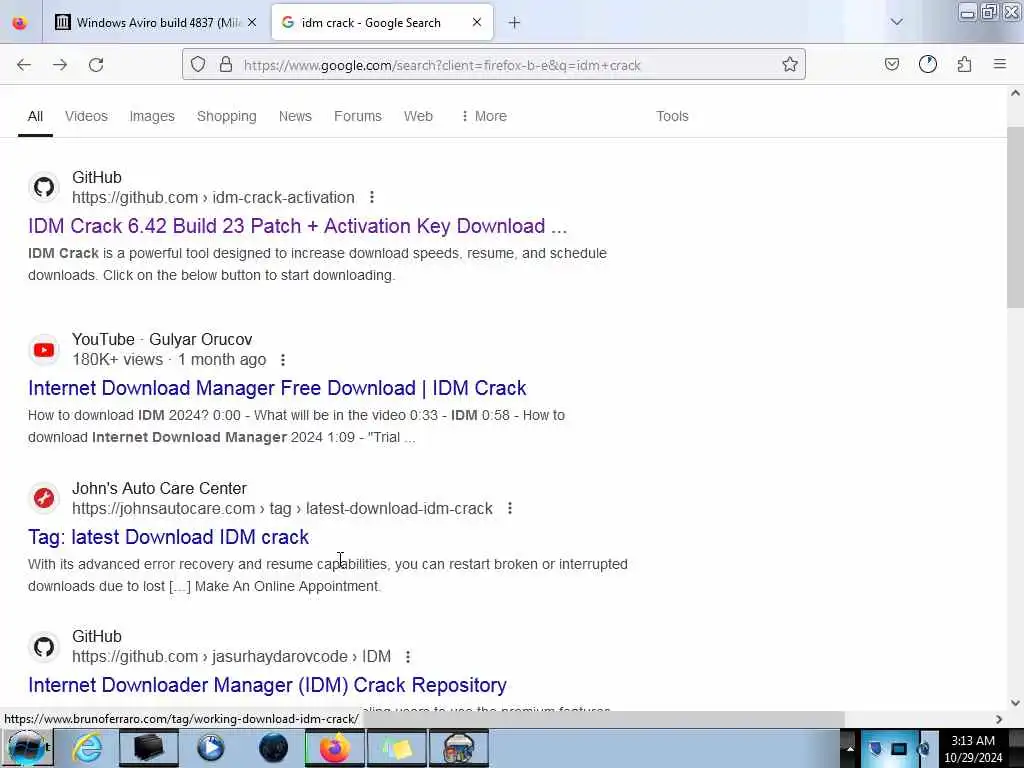Open three-dot menu for YouTube Gulyar Orucov result

[283, 360]
